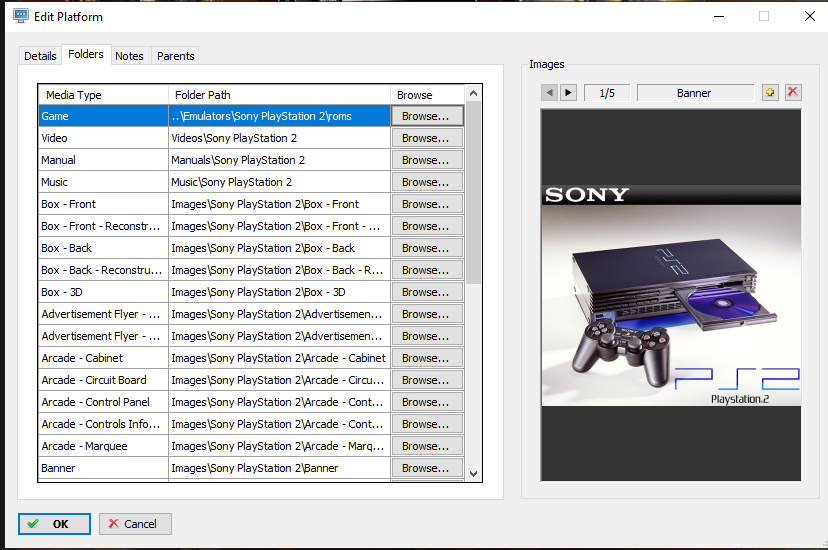Open the Notes tab
Screen dimensions: 828x550
tap(129, 56)
